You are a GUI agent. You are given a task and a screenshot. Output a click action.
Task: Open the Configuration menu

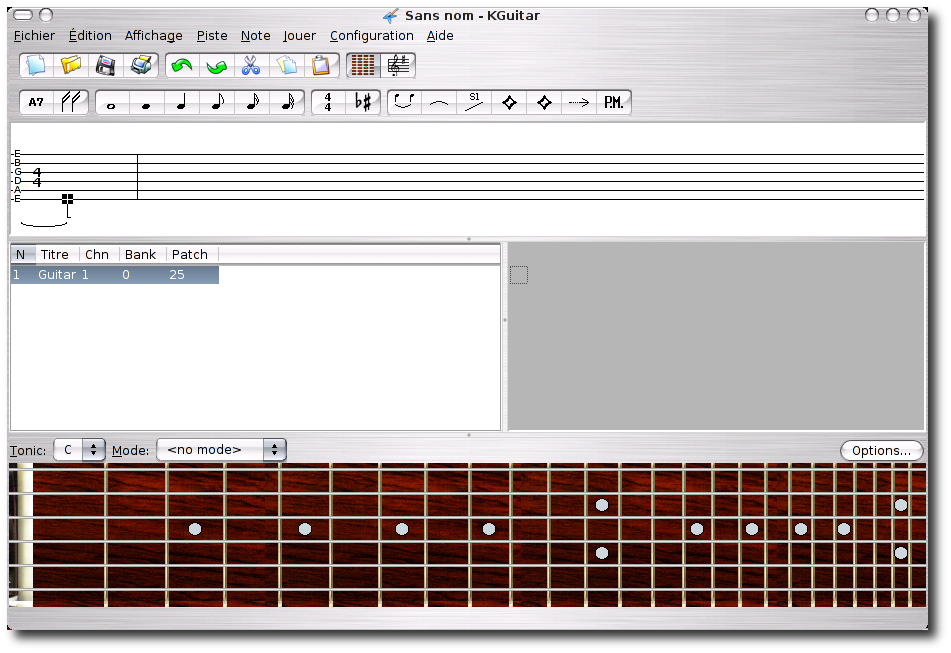click(371, 35)
